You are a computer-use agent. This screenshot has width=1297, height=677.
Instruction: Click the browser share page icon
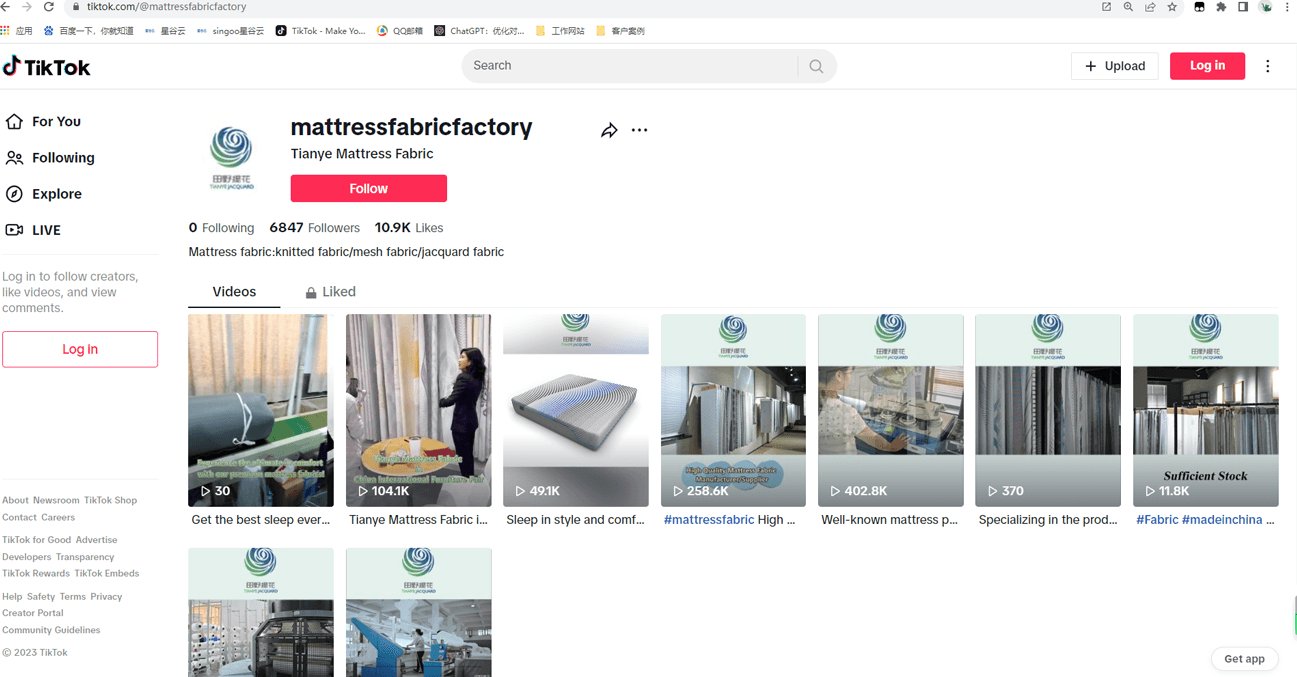click(1150, 7)
